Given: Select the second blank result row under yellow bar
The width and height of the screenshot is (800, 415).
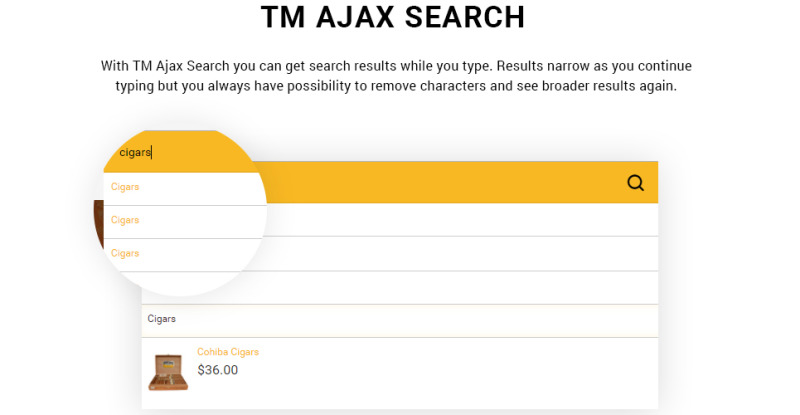Looking at the screenshot, I should 459,254.
